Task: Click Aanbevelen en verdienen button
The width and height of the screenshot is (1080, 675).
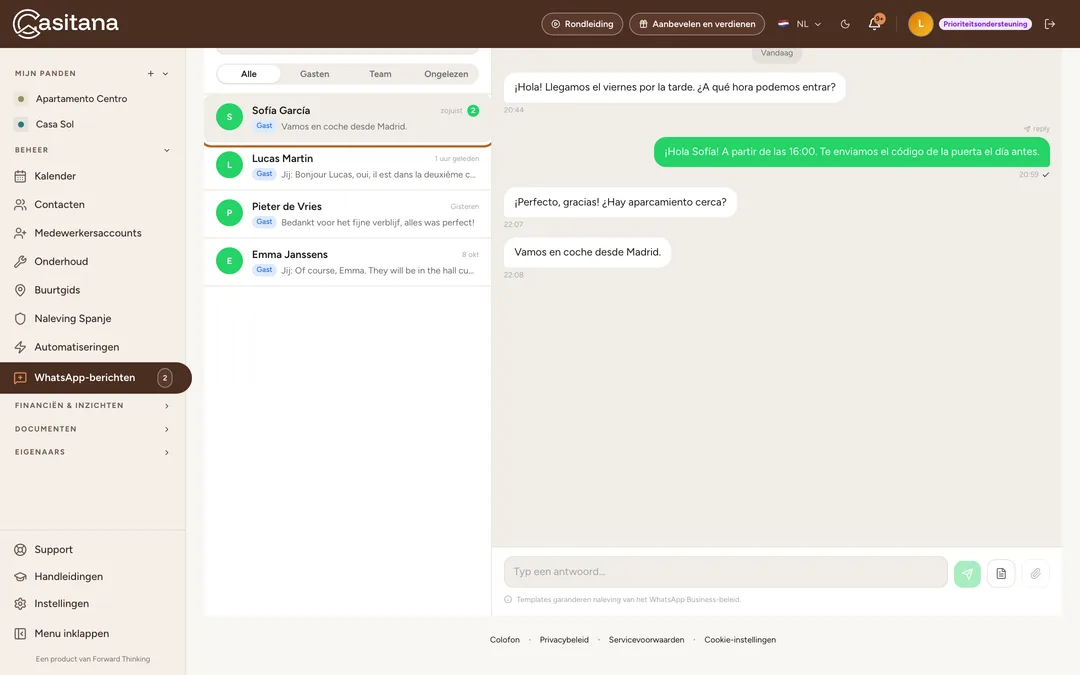Action: tap(696, 24)
